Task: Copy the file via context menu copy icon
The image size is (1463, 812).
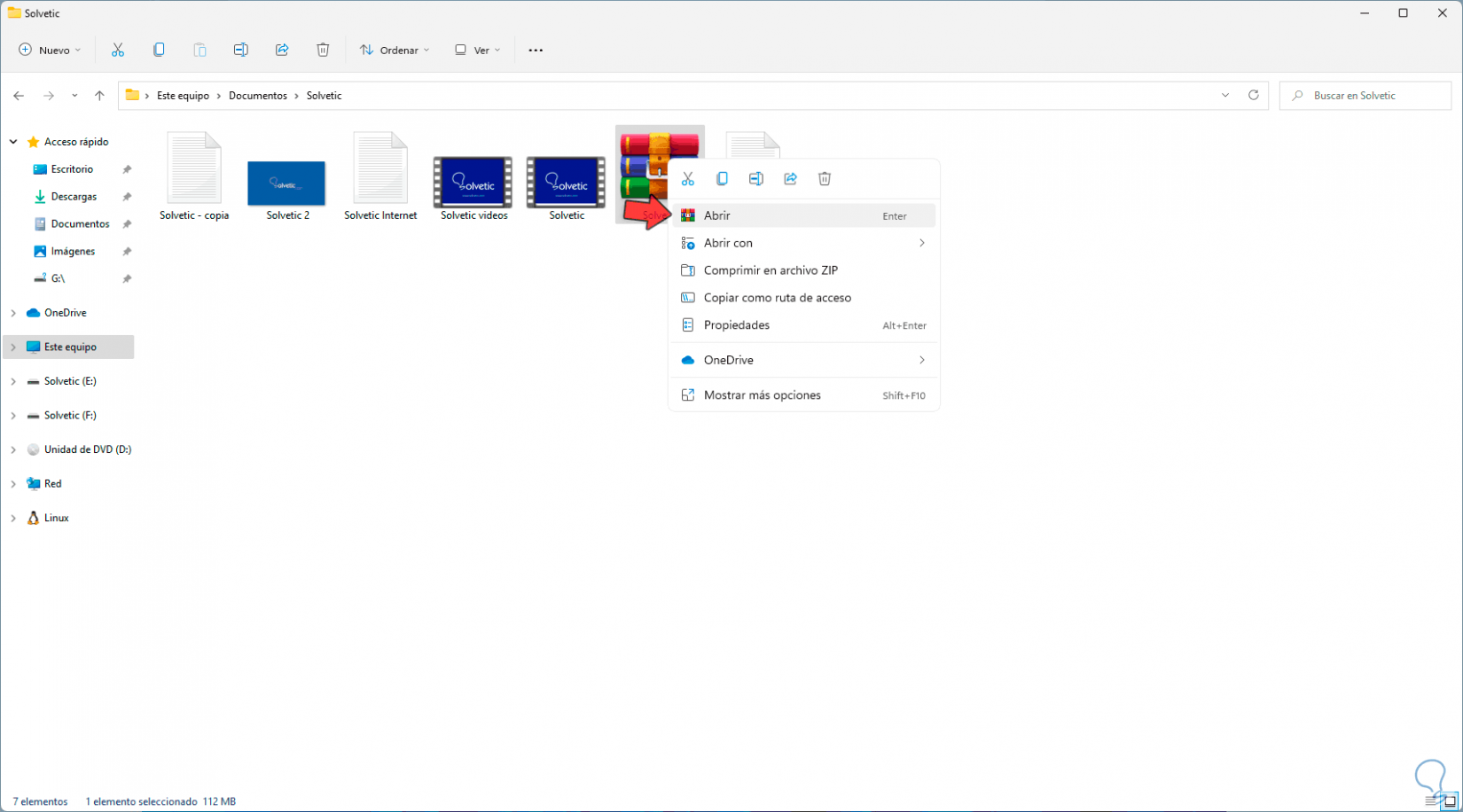Action: 722,179
